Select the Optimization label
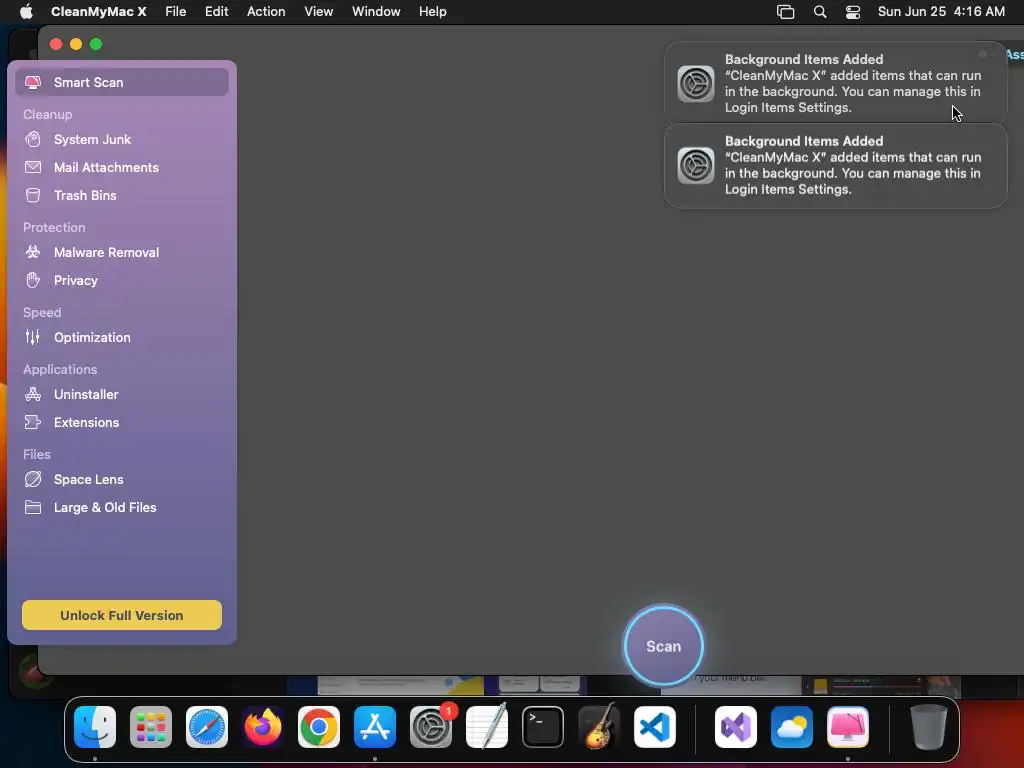The height and width of the screenshot is (768, 1024). [x=92, y=337]
